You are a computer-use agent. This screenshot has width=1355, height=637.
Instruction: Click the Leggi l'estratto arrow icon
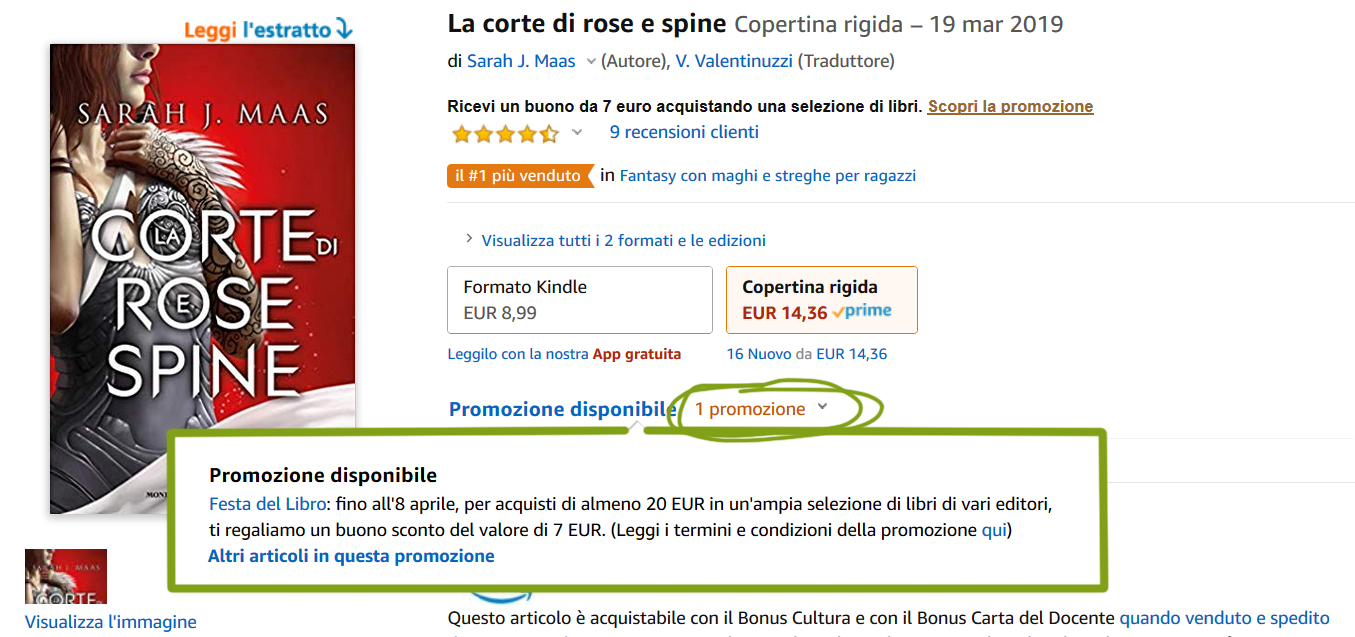point(344,29)
